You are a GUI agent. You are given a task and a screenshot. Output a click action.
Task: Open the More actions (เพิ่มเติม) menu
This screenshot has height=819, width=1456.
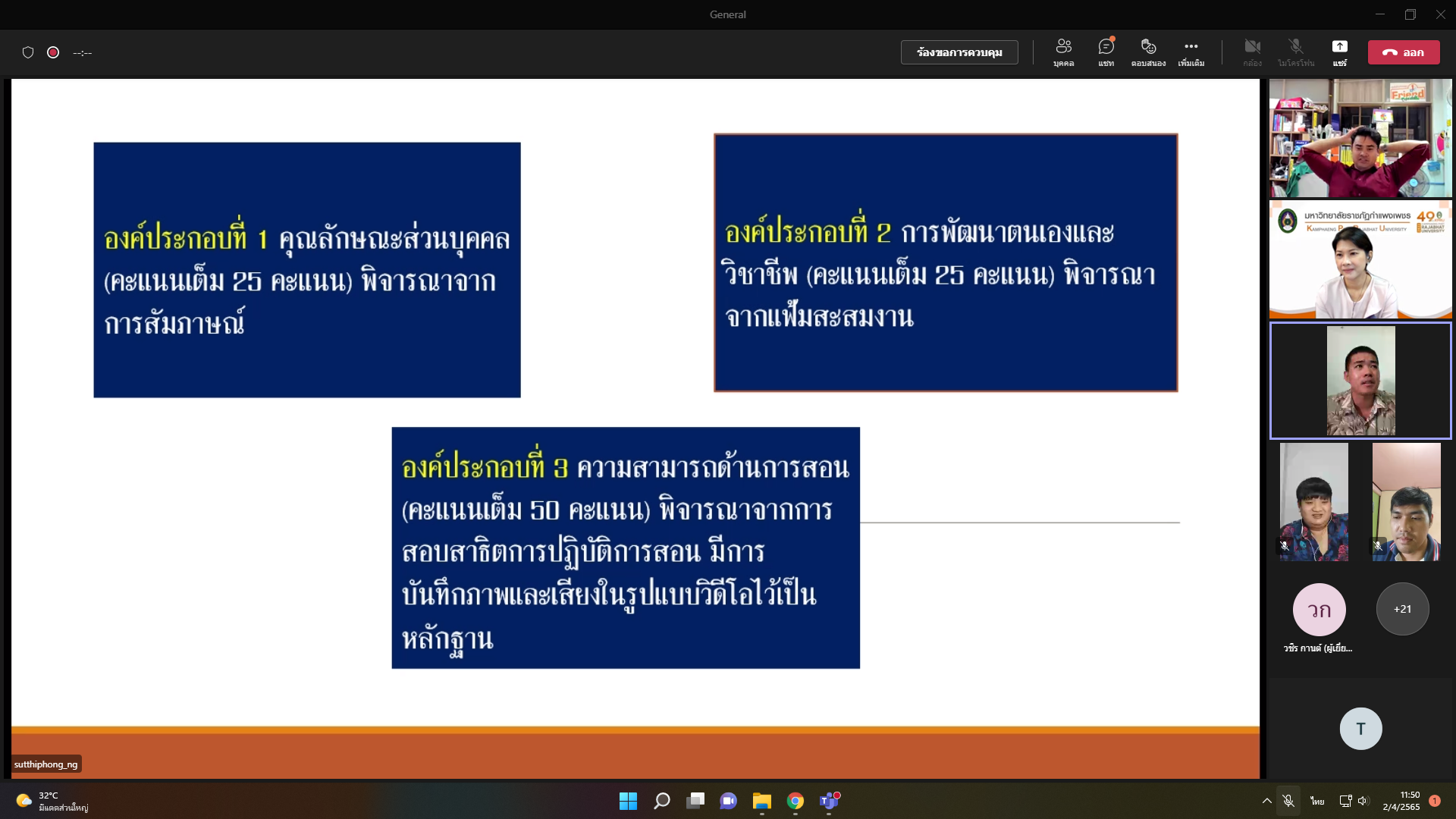(x=1191, y=52)
